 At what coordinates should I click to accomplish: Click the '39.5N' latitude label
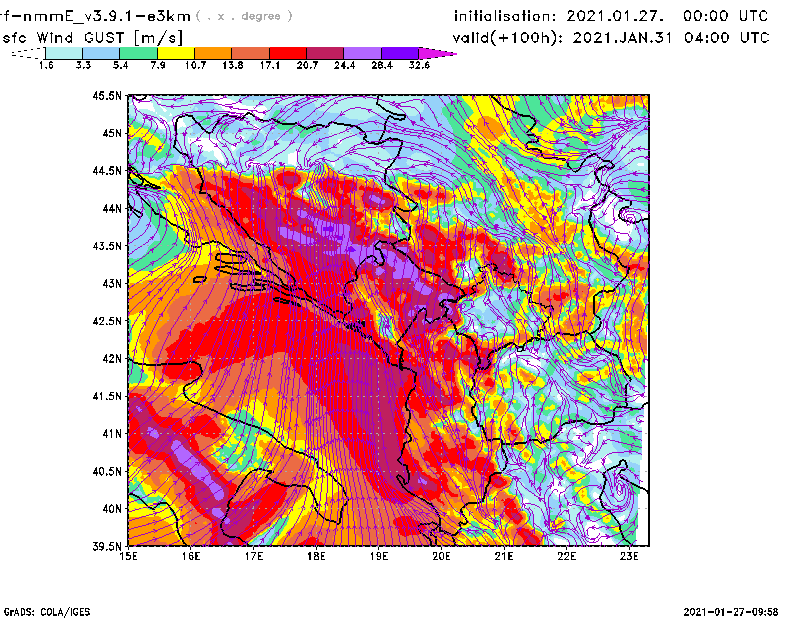point(107,547)
